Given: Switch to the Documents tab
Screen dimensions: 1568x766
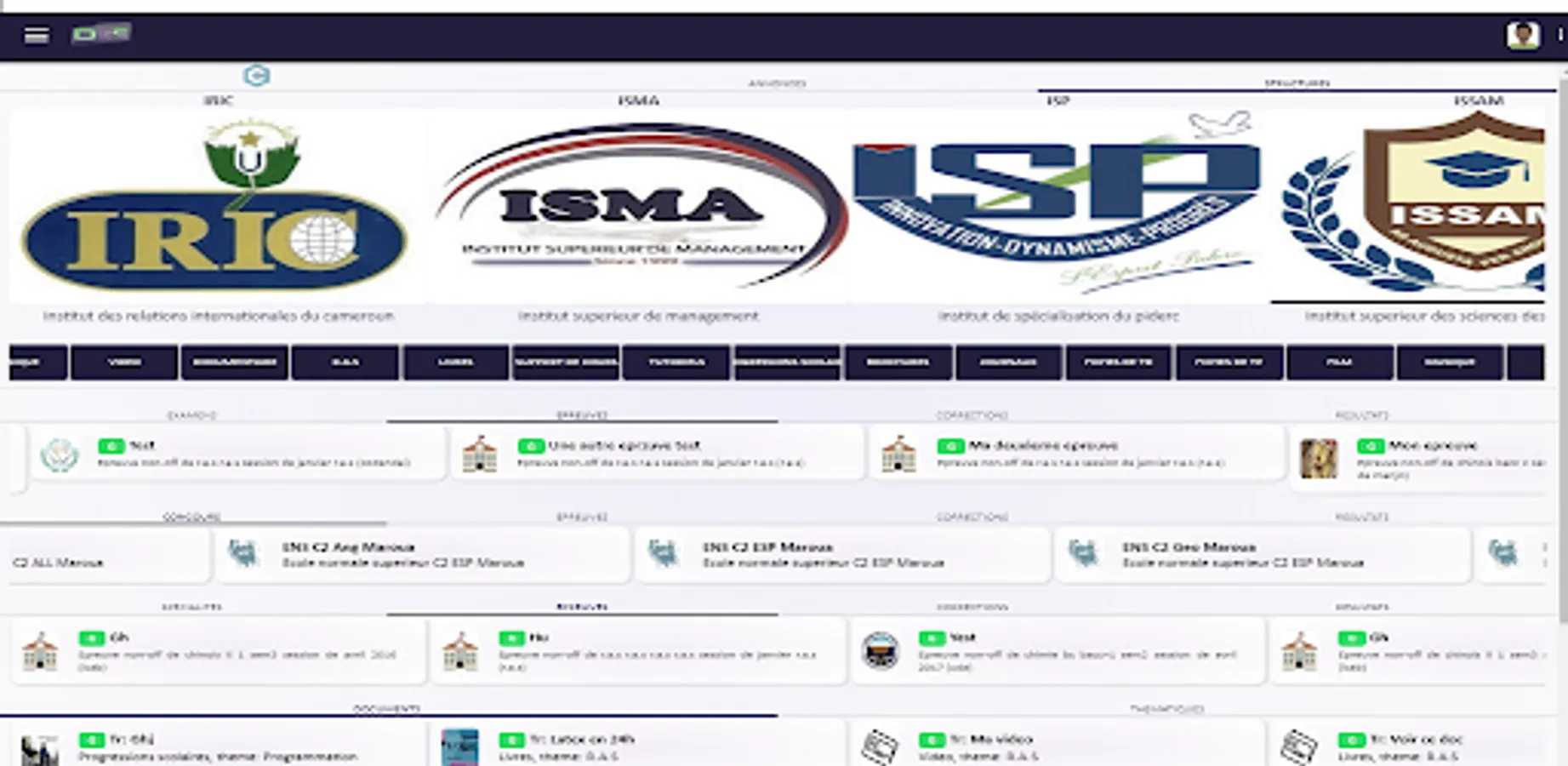Looking at the screenshot, I should point(387,708).
